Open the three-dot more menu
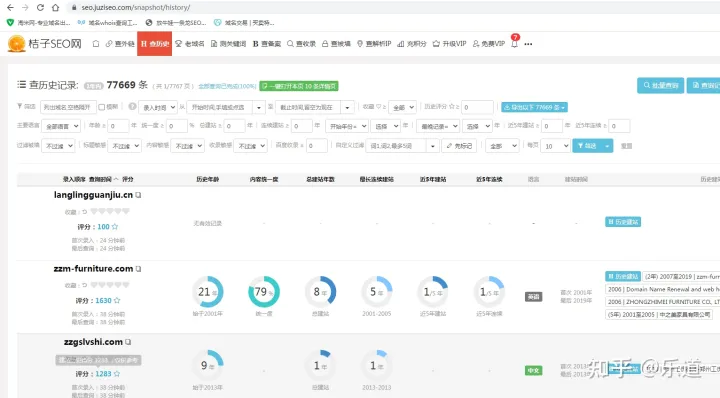Screen dimensions: 720x398 [529, 44]
